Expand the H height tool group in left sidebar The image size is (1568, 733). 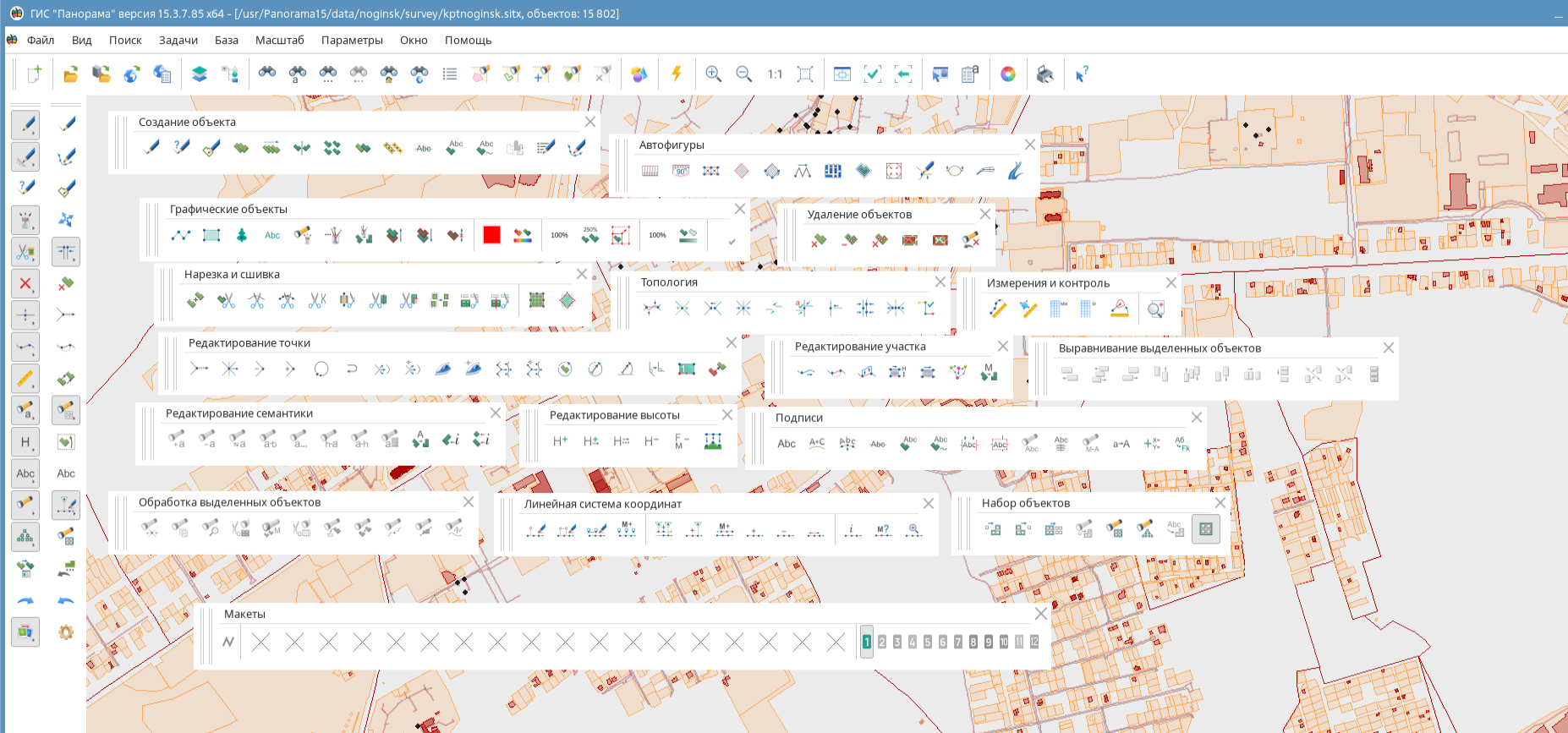click(x=25, y=442)
